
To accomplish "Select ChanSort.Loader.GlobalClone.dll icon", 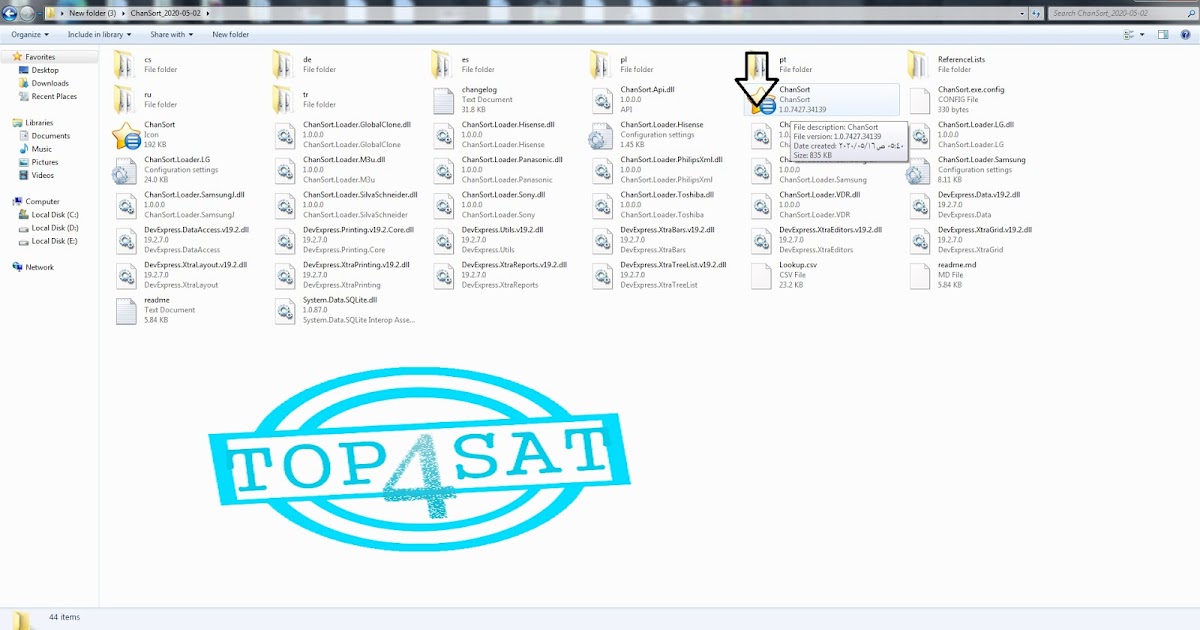I will coord(284,135).
